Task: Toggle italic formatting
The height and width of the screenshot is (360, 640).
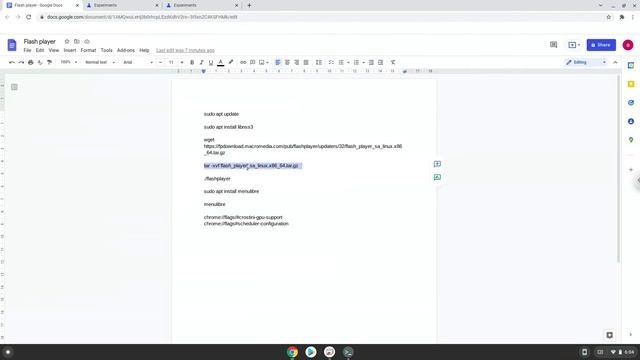Action: click(x=201, y=62)
